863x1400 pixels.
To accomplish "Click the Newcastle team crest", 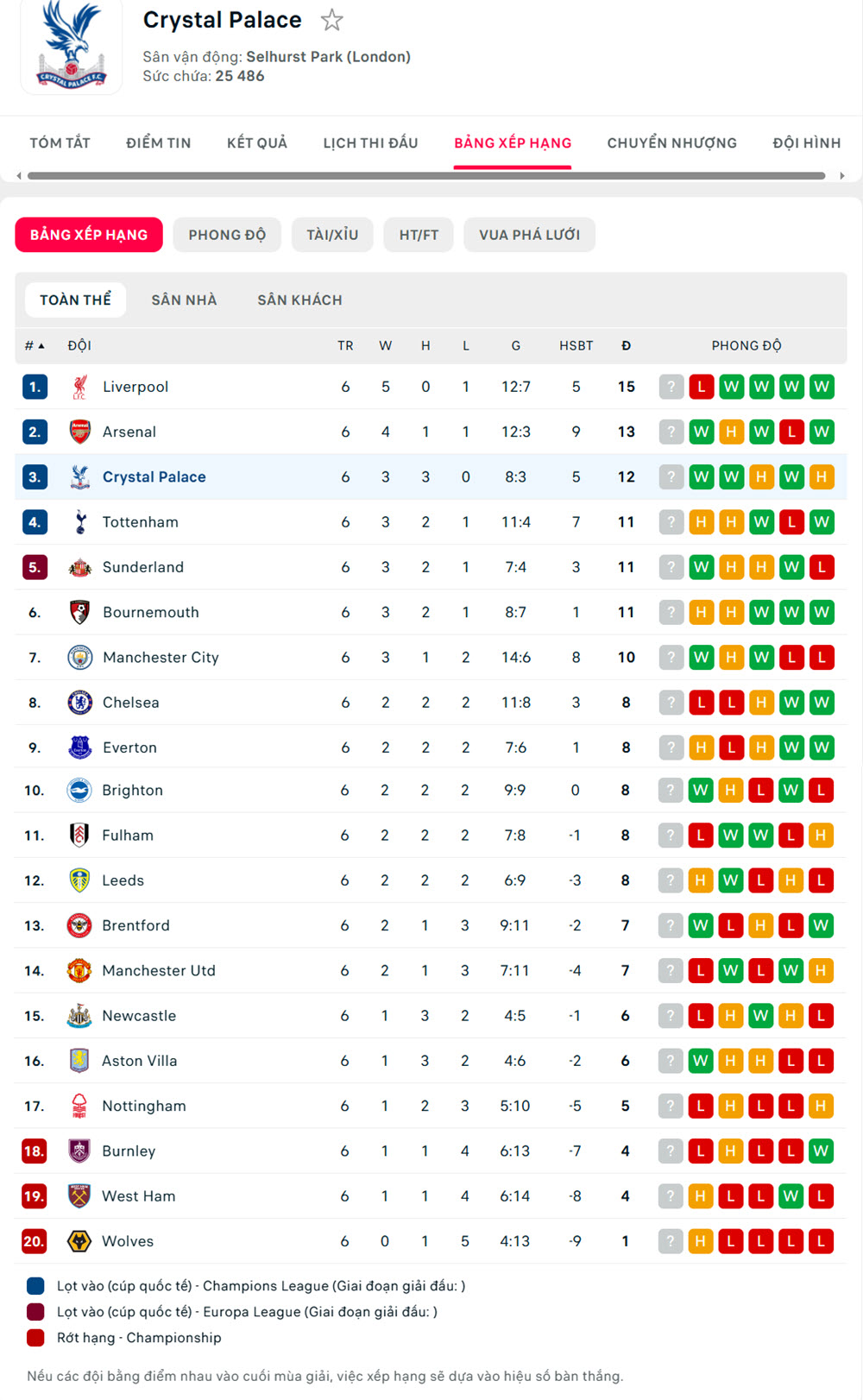I will point(79,1016).
